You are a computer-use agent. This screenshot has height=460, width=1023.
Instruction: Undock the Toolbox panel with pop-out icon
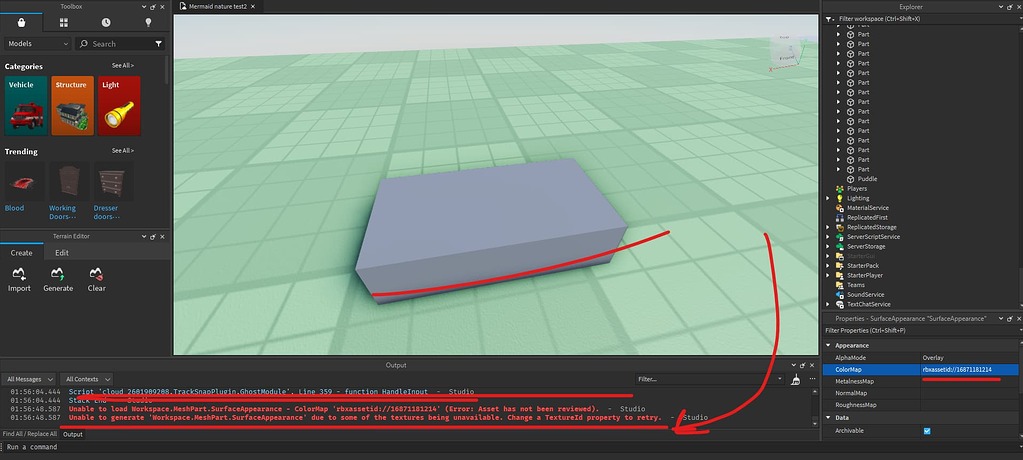[153, 7]
